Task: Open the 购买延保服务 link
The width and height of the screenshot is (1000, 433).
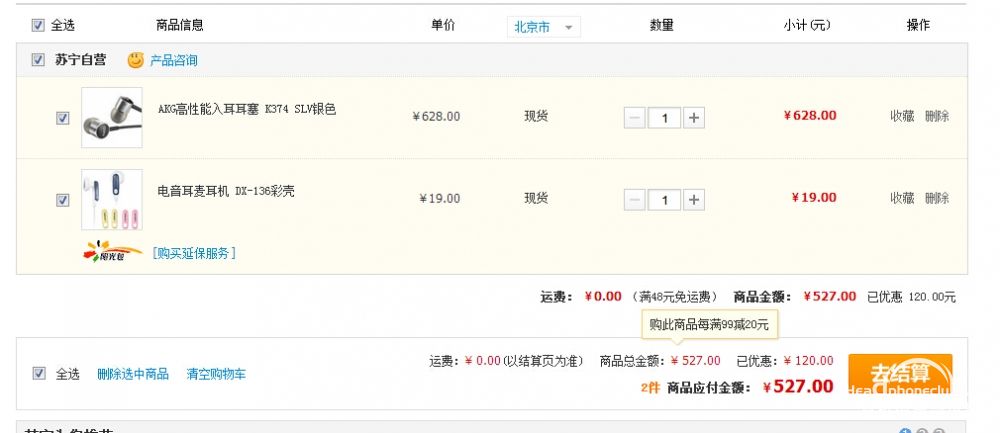Action: pyautogui.click(x=194, y=253)
